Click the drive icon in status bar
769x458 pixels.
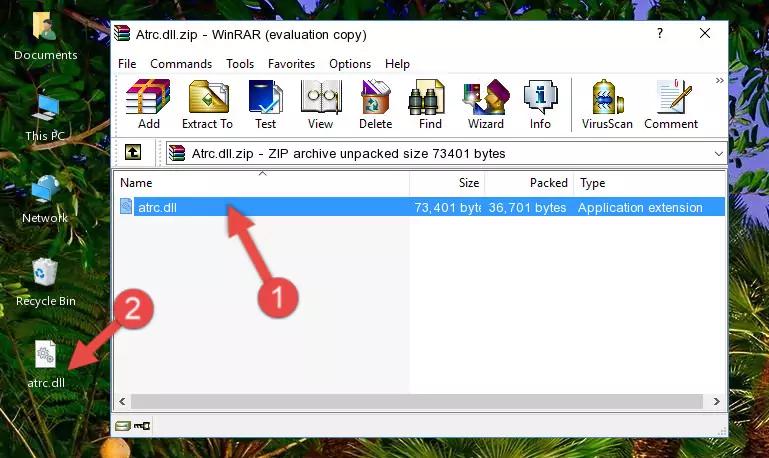123,426
